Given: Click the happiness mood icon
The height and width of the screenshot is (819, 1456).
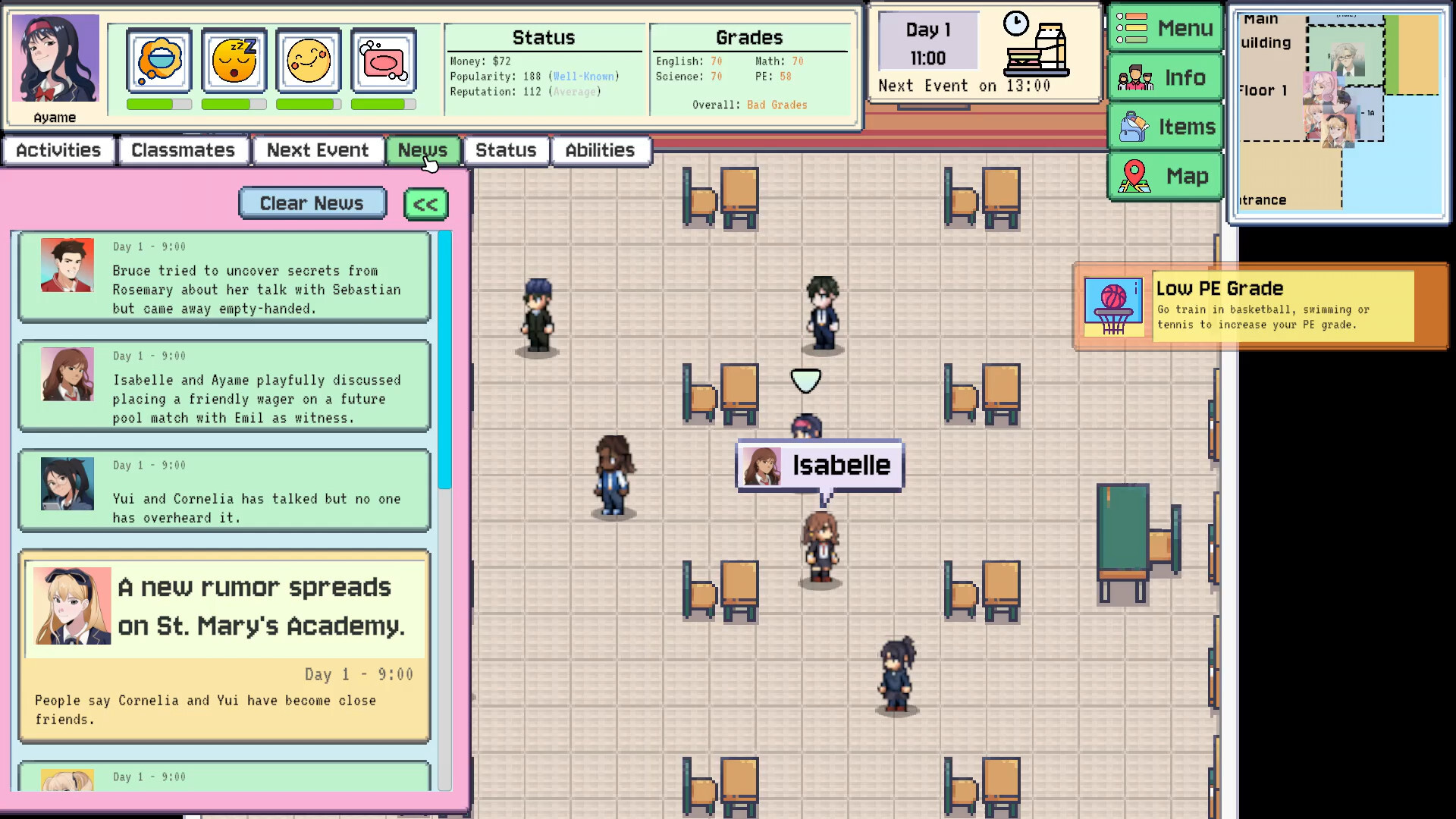Looking at the screenshot, I should [309, 61].
